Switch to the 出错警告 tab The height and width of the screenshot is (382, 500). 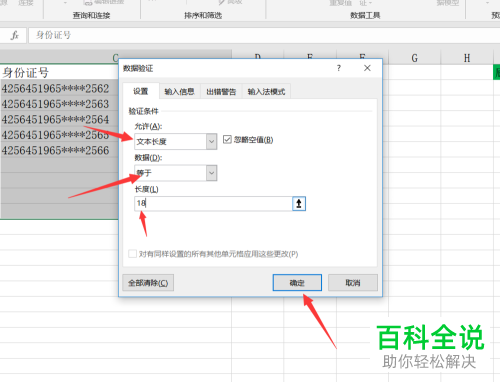[221, 92]
